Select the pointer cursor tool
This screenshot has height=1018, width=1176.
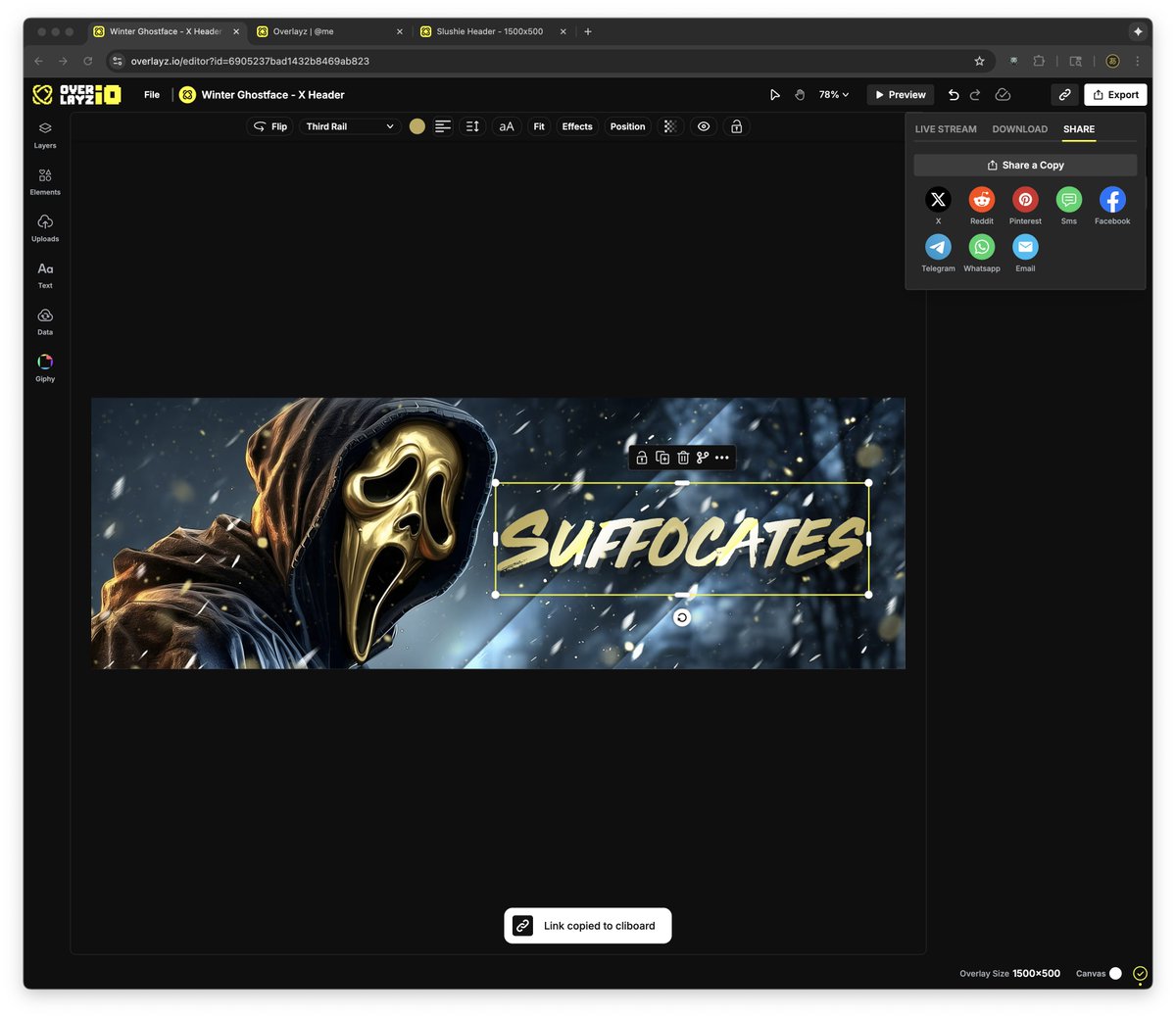(x=774, y=95)
